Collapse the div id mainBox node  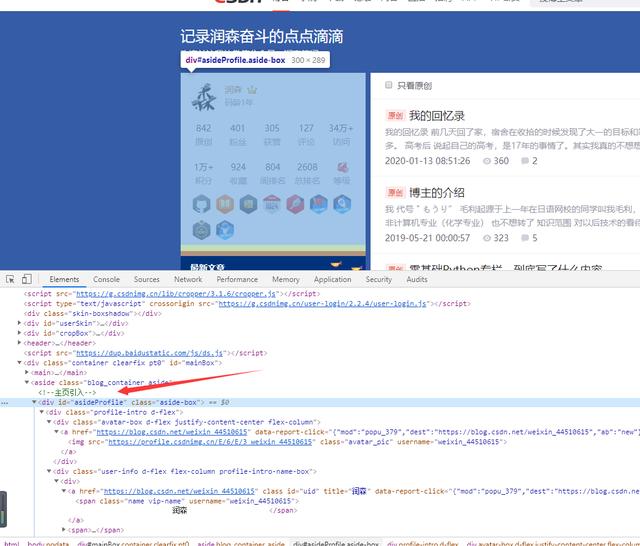(19, 362)
